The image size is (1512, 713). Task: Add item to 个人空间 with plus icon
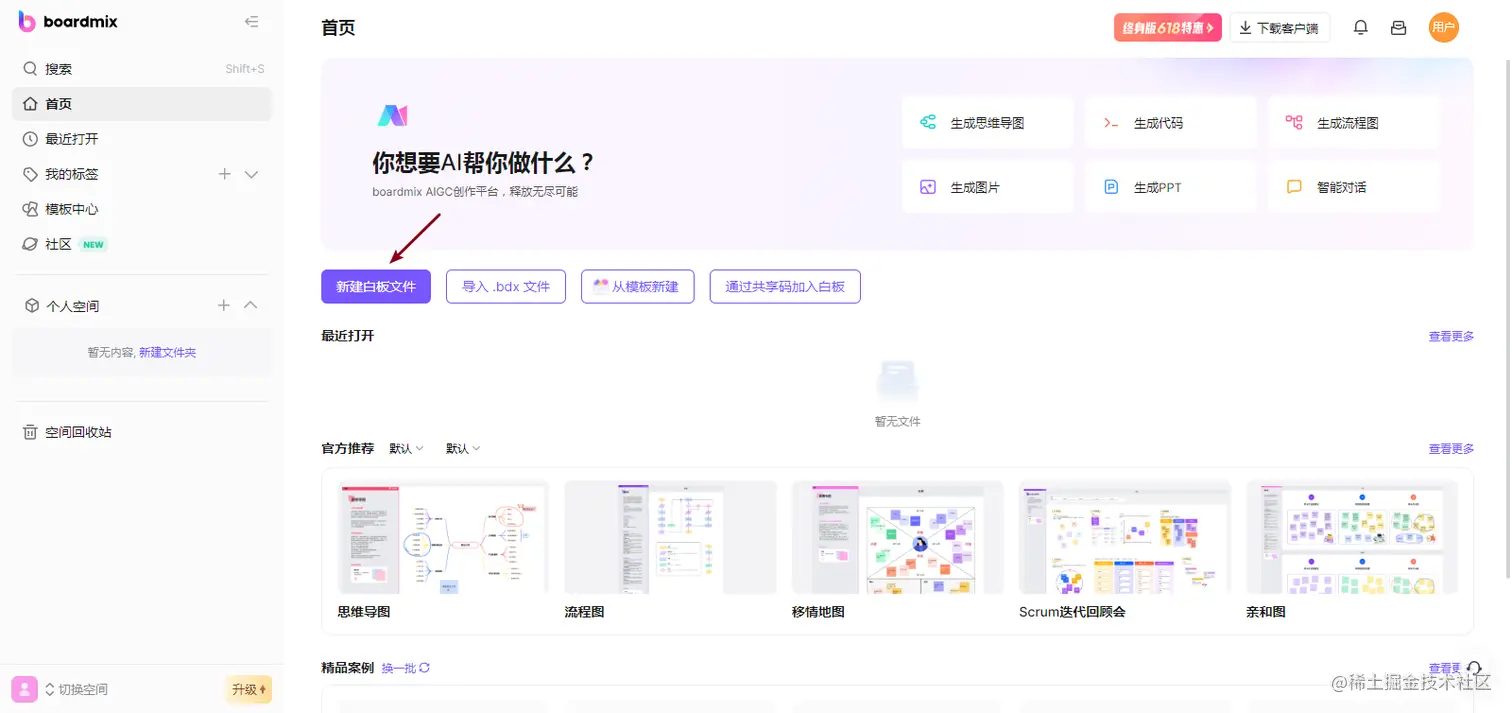(x=224, y=305)
